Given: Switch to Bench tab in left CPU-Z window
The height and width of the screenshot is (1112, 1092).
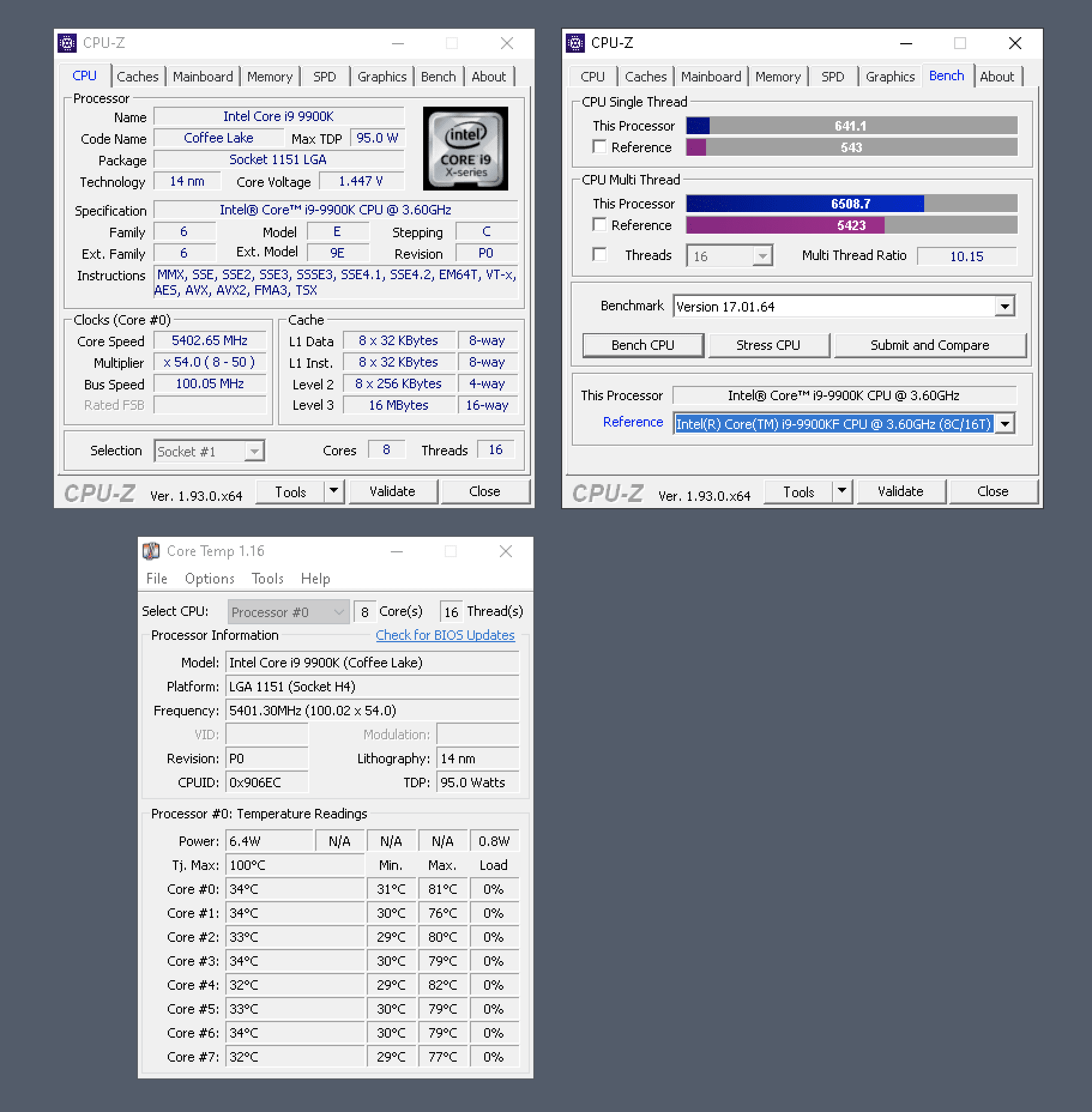Looking at the screenshot, I should 438,77.
